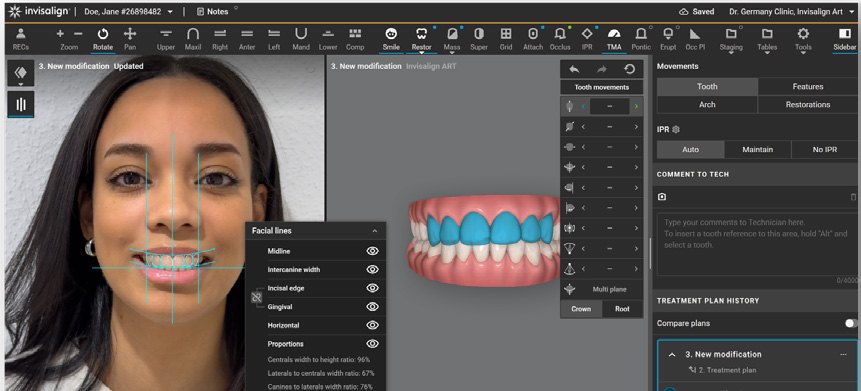Screen dimensions: 861x391
Task: Toggle the Occ Pl occlusal plane tool
Action: tap(695, 39)
